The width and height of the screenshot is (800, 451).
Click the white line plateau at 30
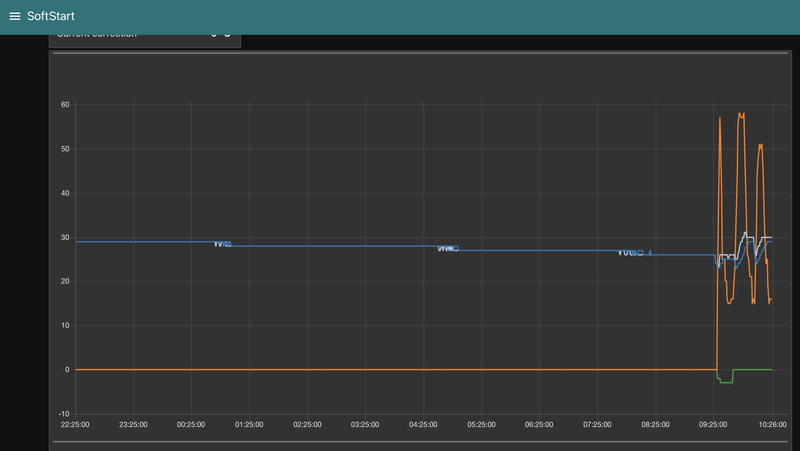(x=767, y=237)
